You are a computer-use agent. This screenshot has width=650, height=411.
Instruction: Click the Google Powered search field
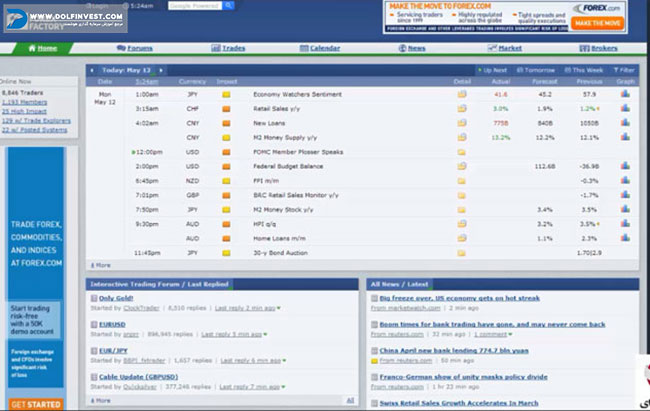pyautogui.click(x=195, y=6)
